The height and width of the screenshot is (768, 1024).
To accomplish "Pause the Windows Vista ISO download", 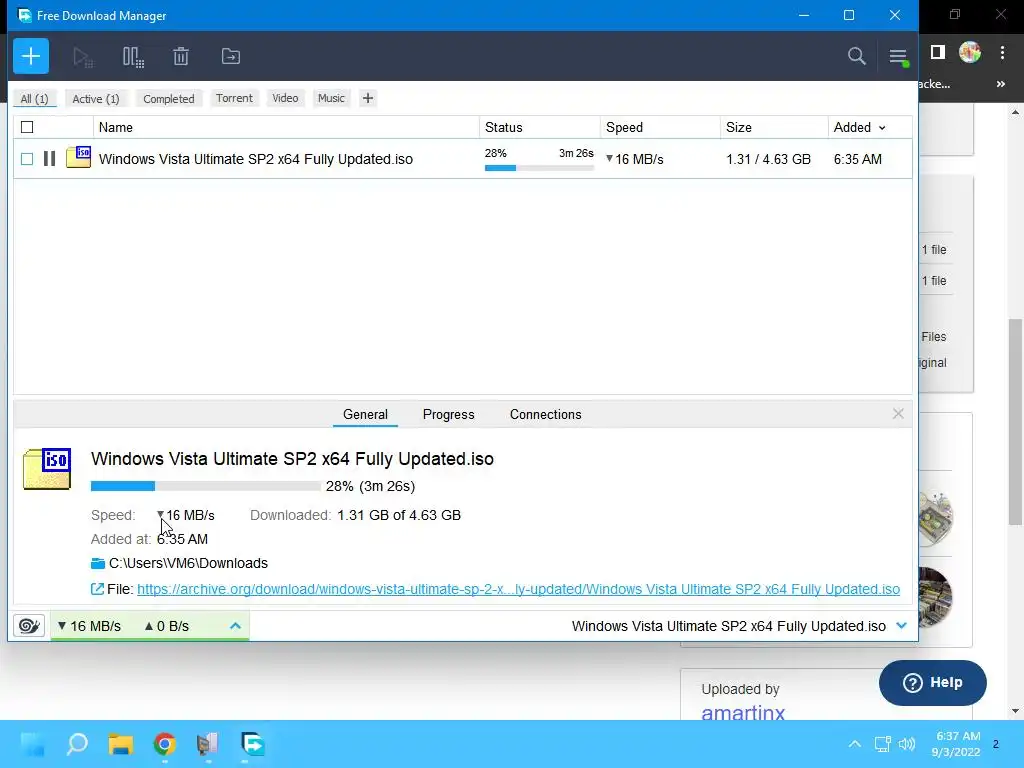I will coord(49,159).
